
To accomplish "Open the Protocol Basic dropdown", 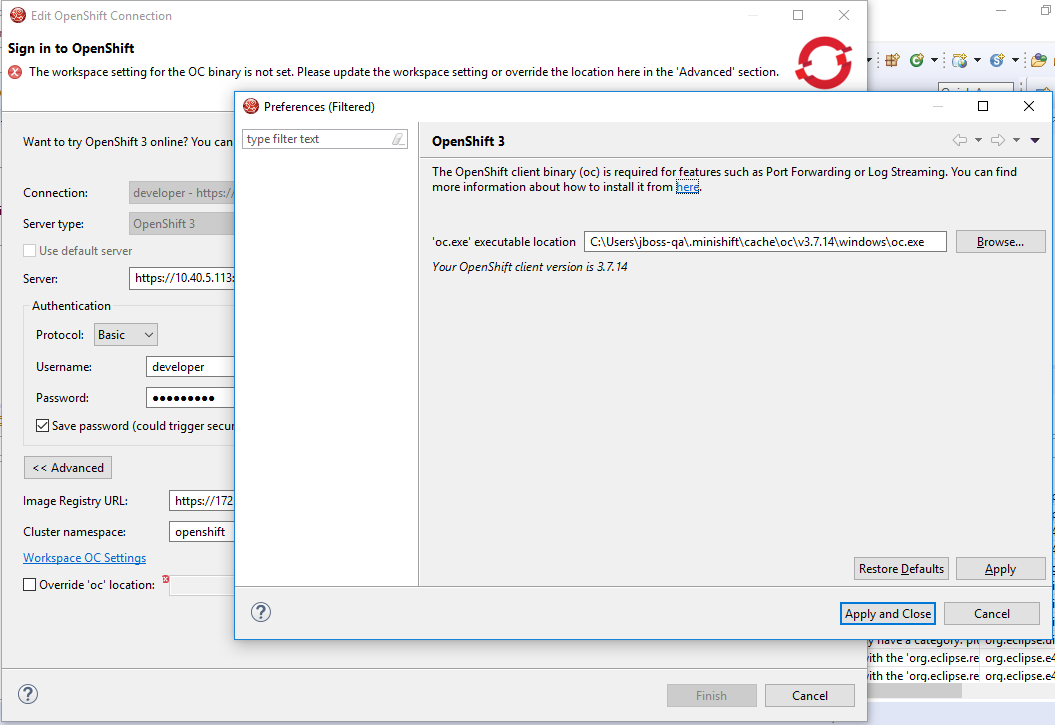I will click(x=125, y=335).
